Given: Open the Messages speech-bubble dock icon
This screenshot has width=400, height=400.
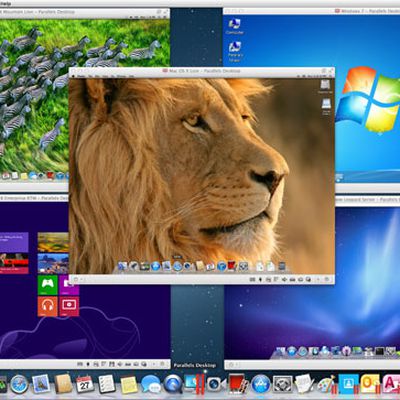Looking at the screenshot, I should [151, 384].
